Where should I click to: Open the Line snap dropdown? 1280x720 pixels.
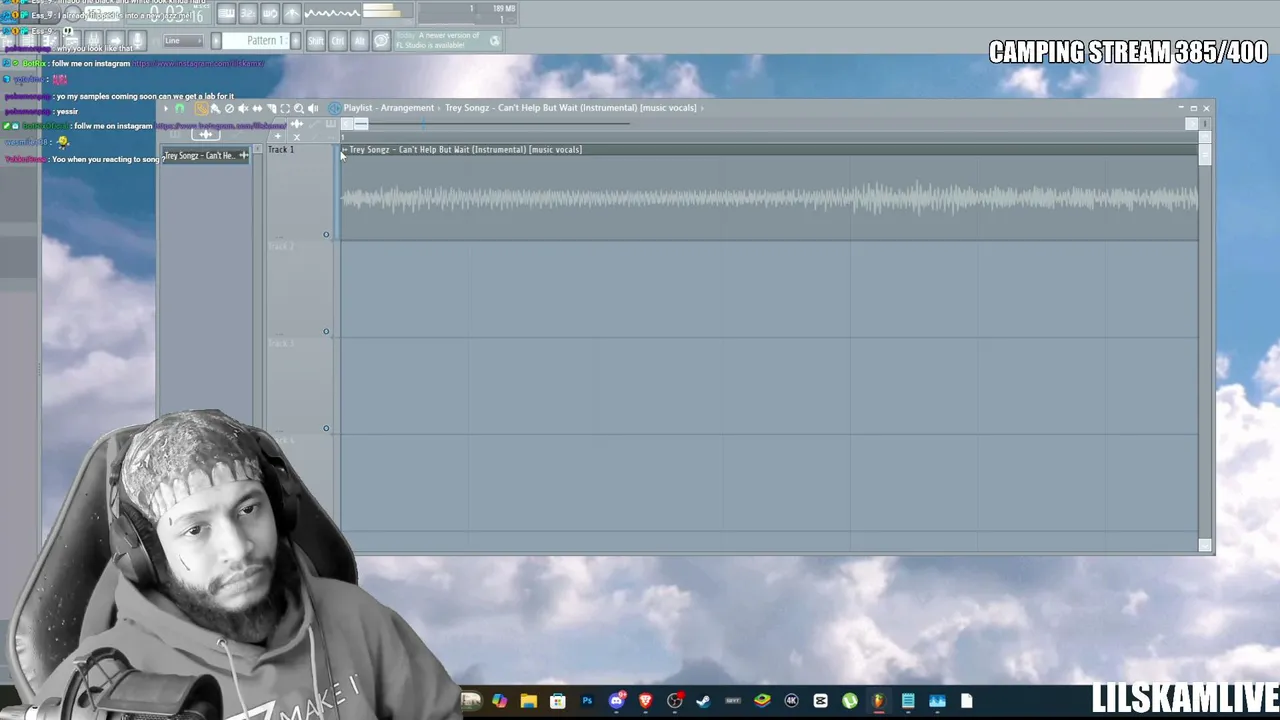(182, 41)
